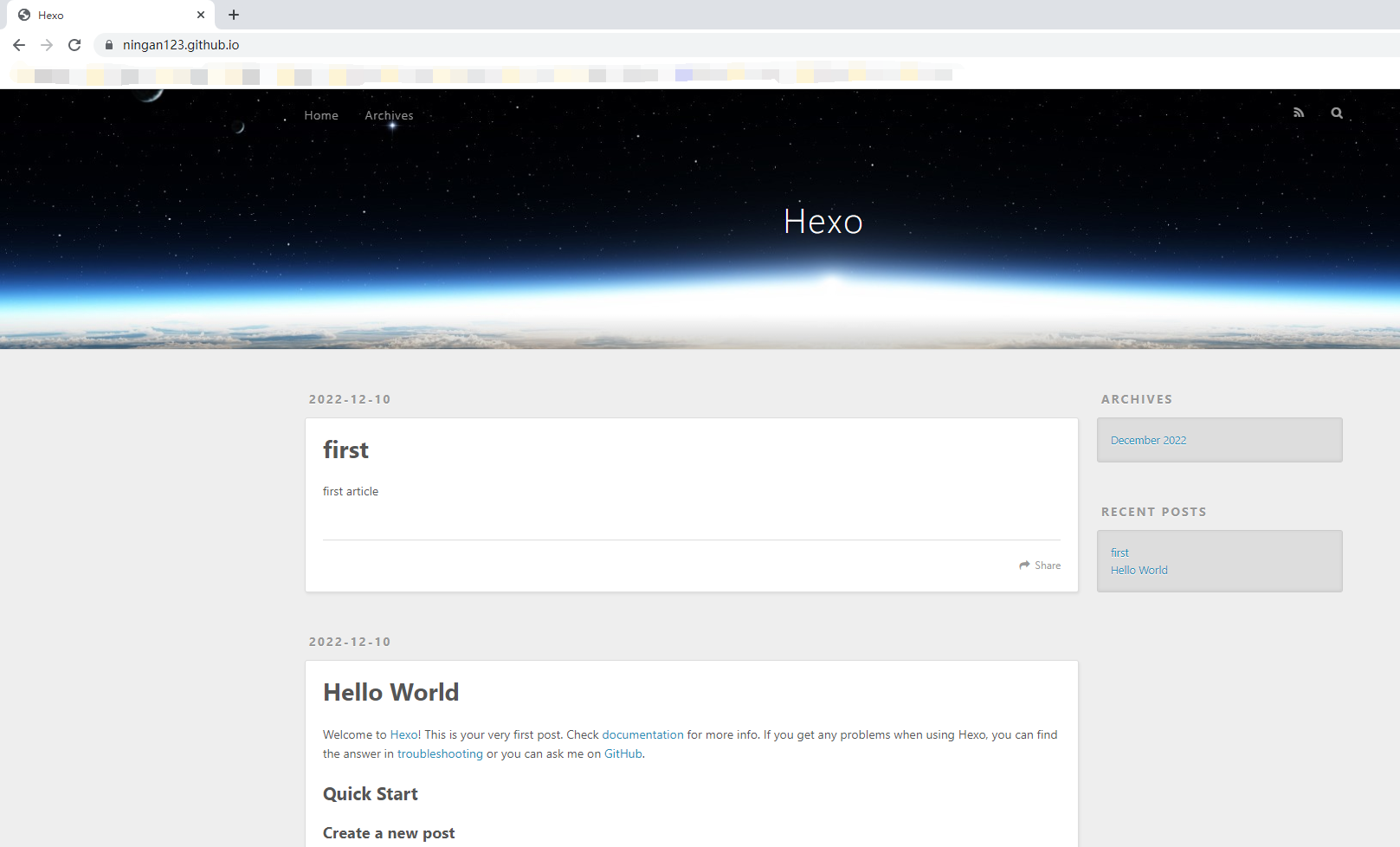Image resolution: width=1400 pixels, height=847 pixels.
Task: Open Archives in site navigation
Action: click(x=389, y=115)
